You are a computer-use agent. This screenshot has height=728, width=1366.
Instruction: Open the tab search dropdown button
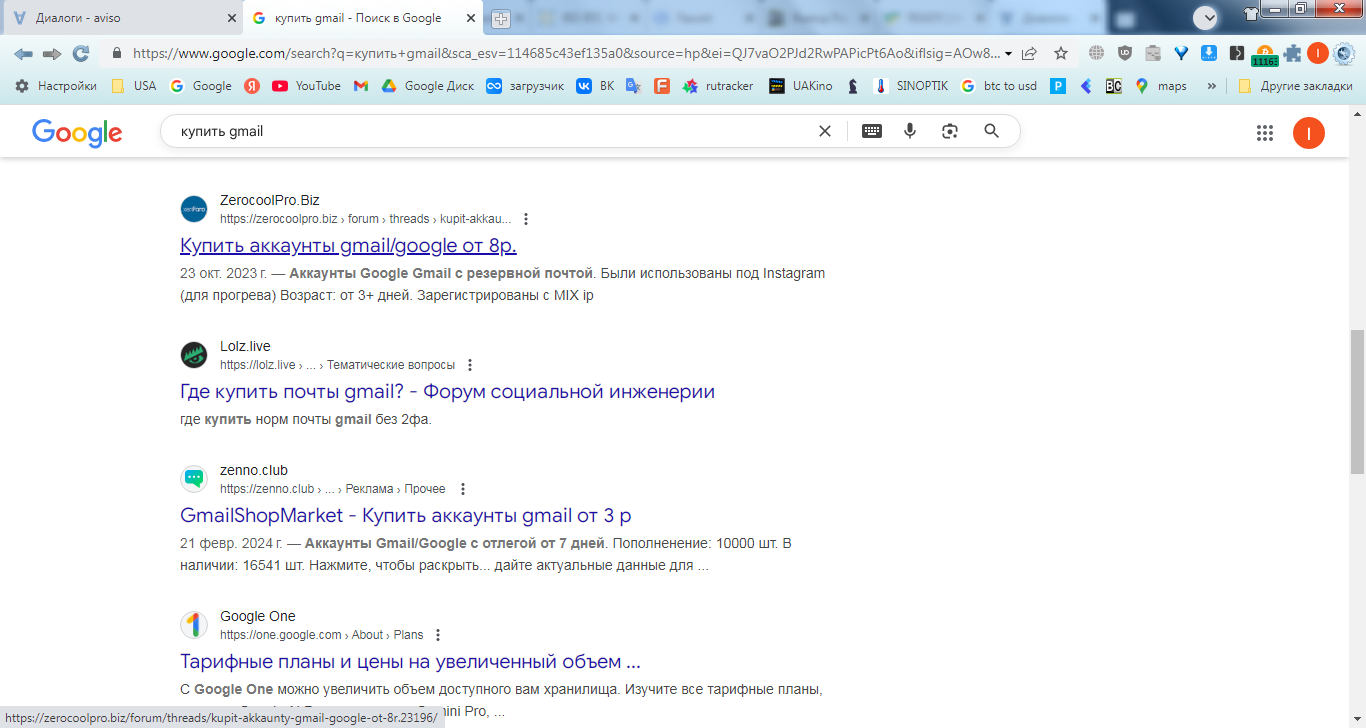(1205, 17)
